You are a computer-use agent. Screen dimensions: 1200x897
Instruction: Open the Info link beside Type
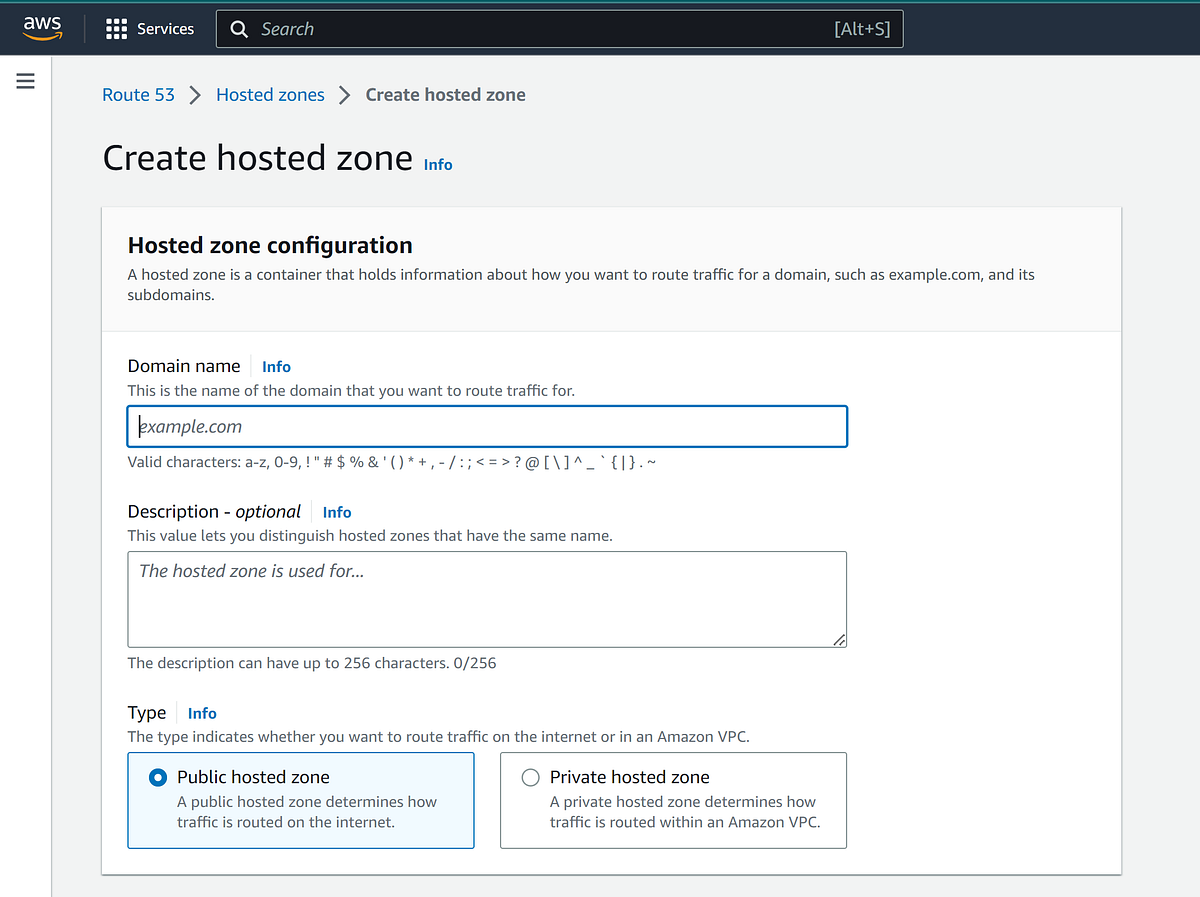(x=202, y=713)
